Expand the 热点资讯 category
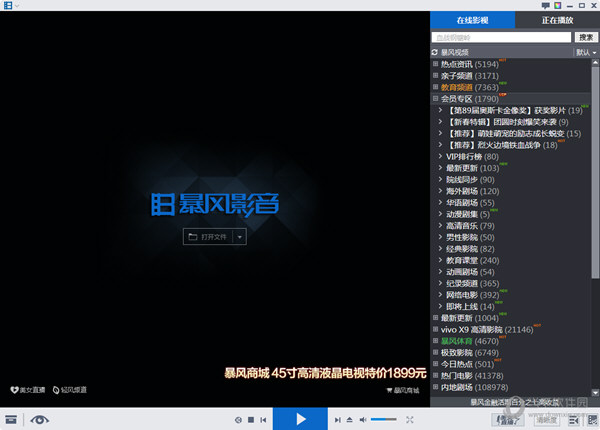 click(x=436, y=63)
